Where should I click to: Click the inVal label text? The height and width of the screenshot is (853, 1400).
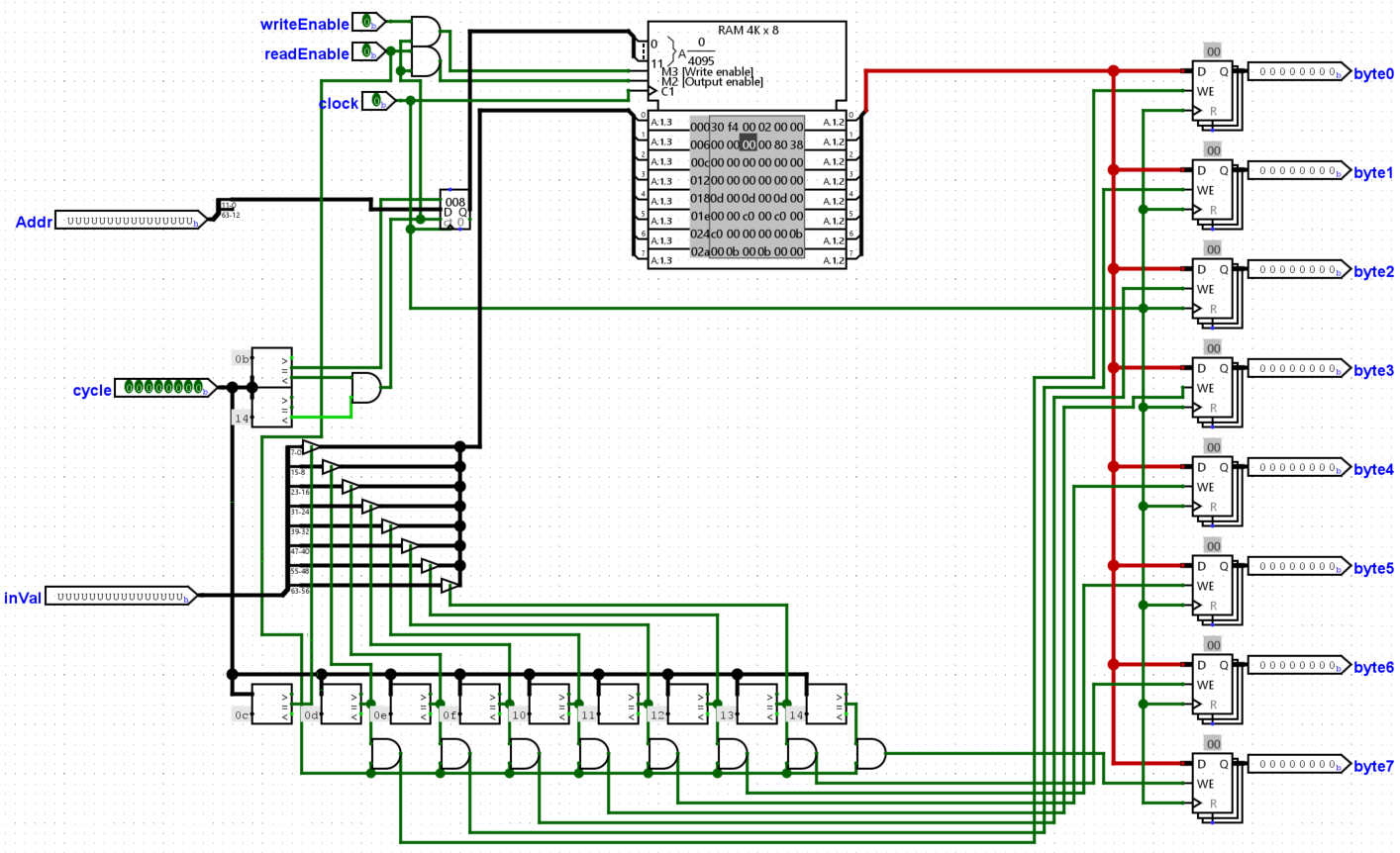(23, 598)
